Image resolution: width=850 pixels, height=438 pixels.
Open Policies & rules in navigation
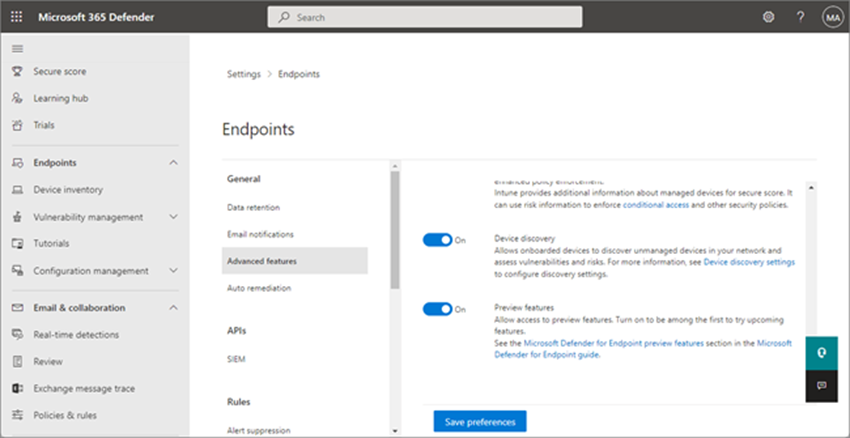click(x=65, y=415)
